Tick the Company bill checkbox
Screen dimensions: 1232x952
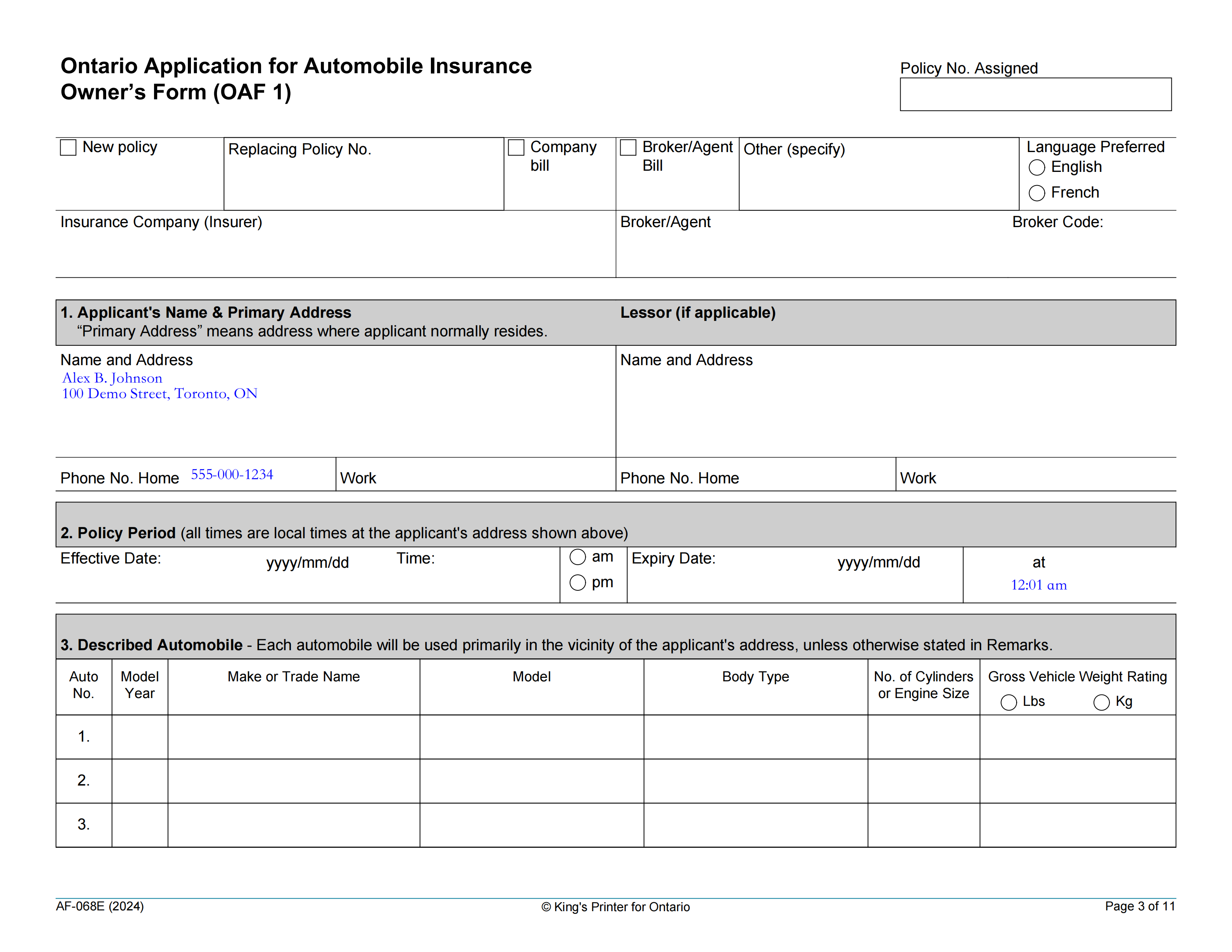516,148
